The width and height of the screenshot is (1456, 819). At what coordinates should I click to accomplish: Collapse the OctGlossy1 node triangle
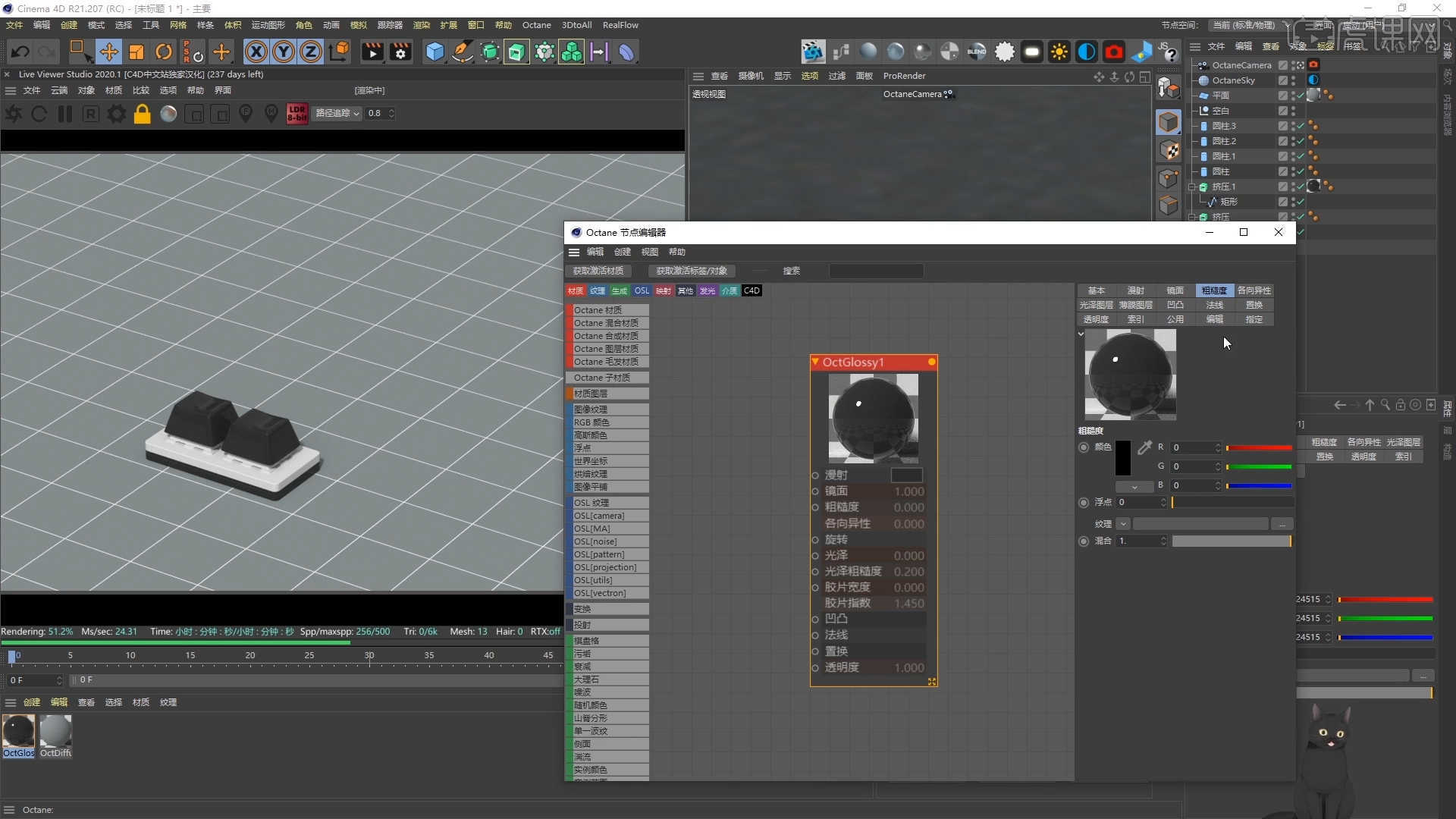pyautogui.click(x=815, y=362)
